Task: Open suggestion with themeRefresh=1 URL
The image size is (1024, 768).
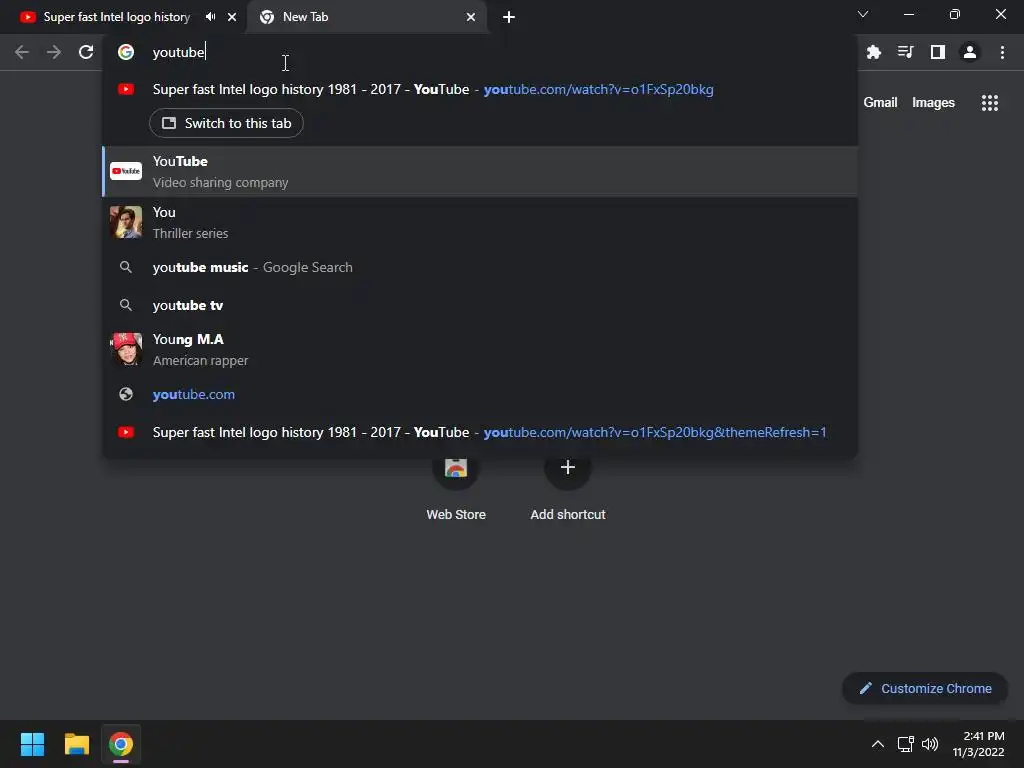Action: (480, 432)
